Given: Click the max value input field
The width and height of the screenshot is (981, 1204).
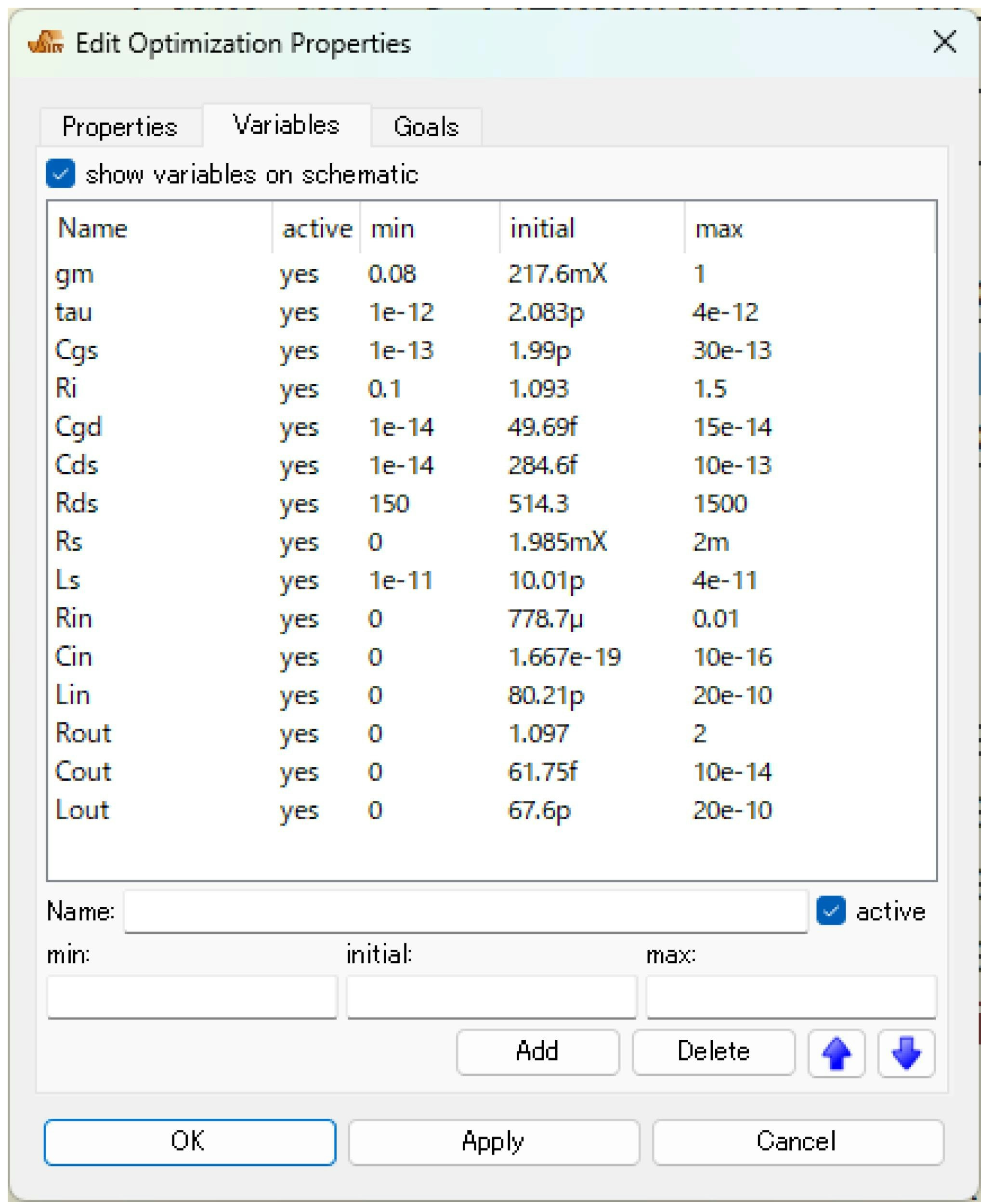Looking at the screenshot, I should click(791, 996).
